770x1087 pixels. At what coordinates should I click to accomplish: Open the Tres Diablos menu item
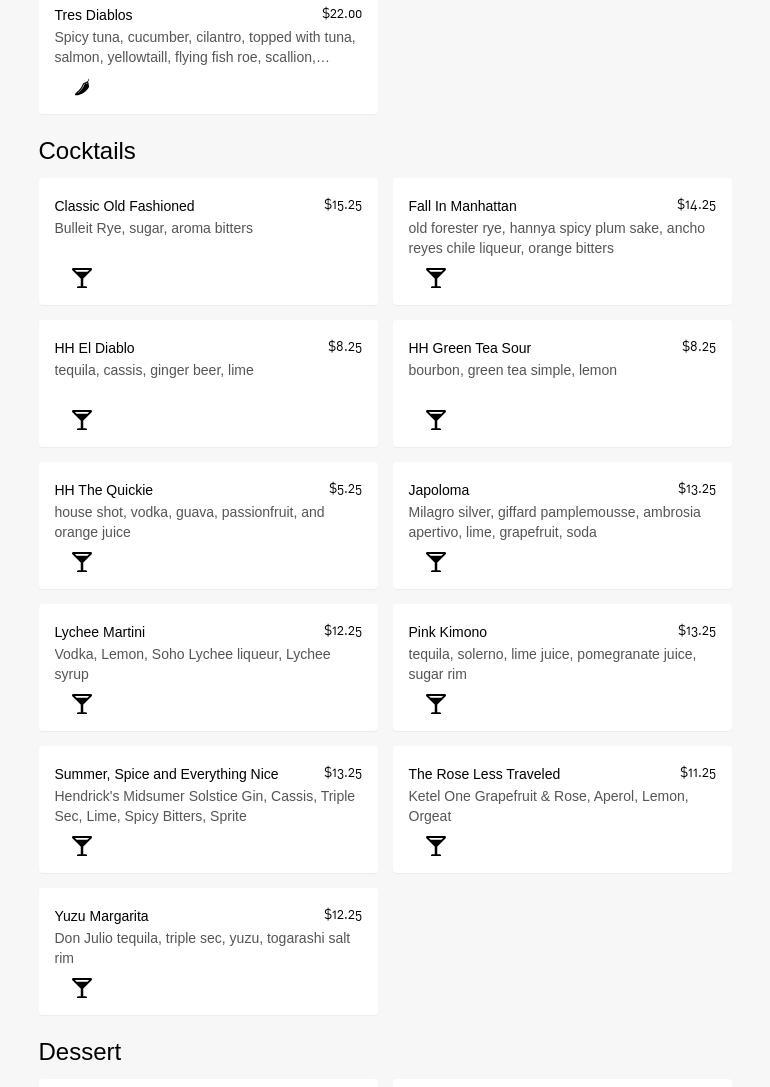pos(93,15)
